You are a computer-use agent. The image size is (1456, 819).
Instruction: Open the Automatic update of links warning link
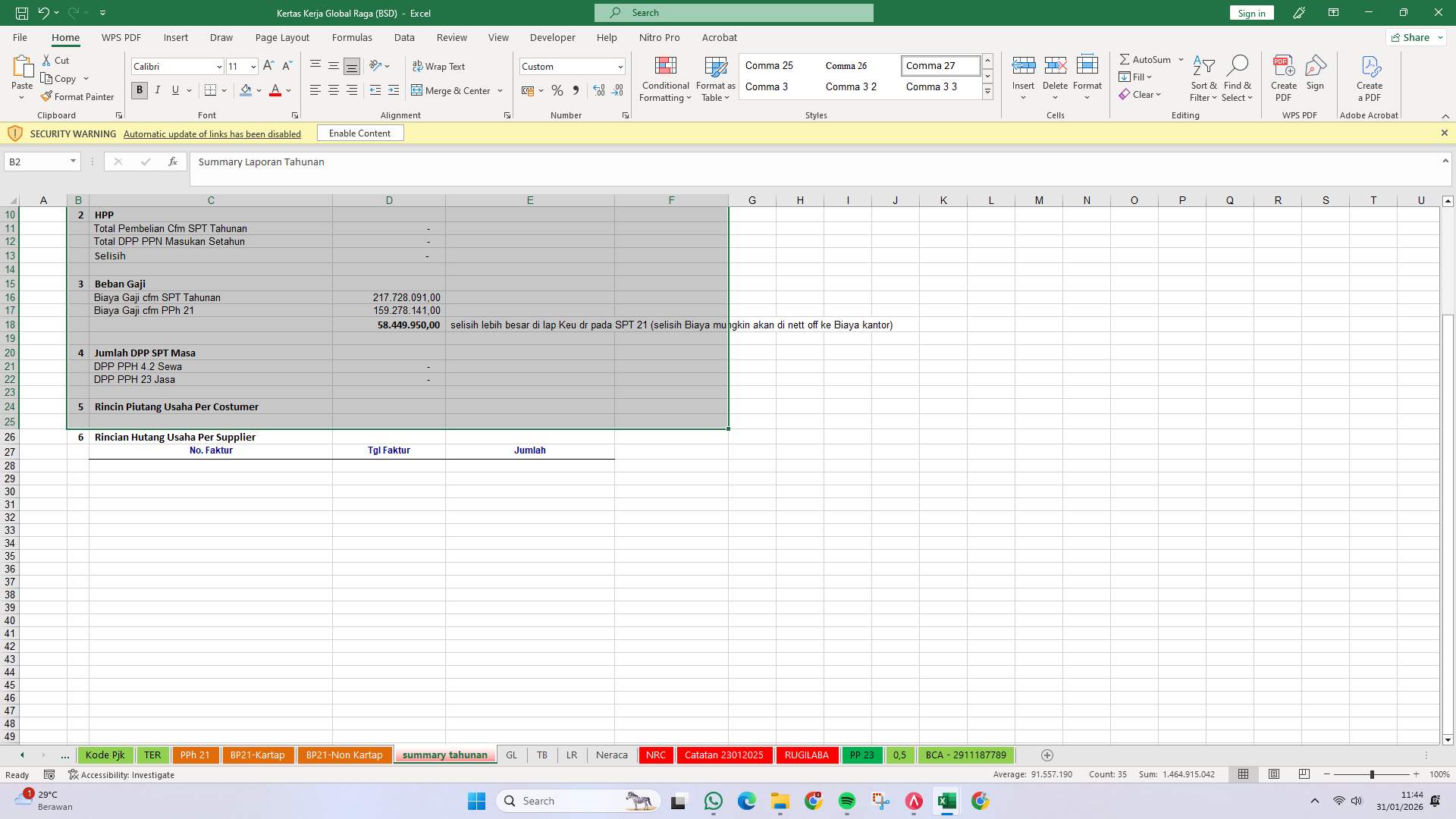(x=212, y=133)
